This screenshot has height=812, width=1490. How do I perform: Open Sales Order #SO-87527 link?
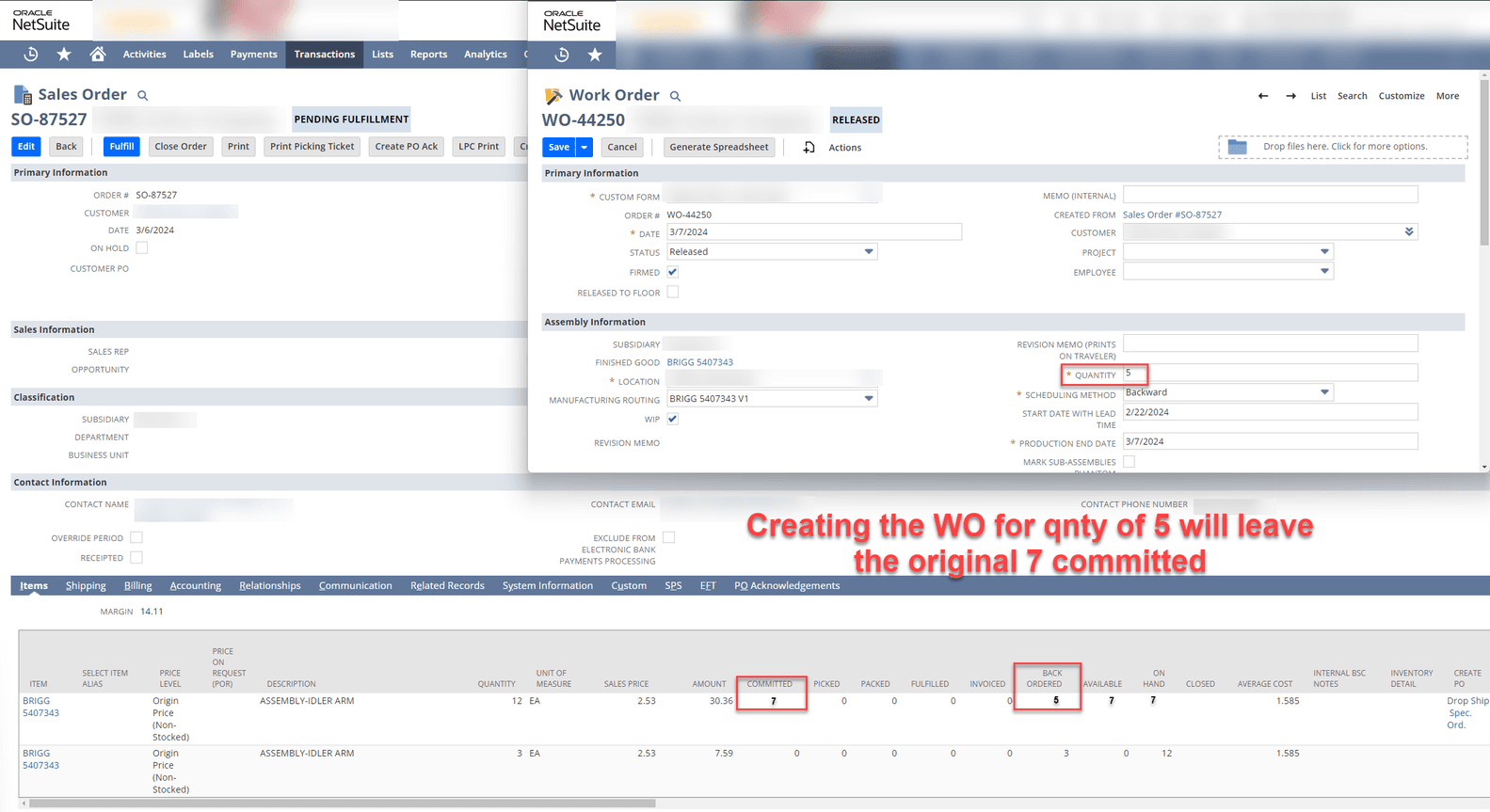coord(1173,215)
